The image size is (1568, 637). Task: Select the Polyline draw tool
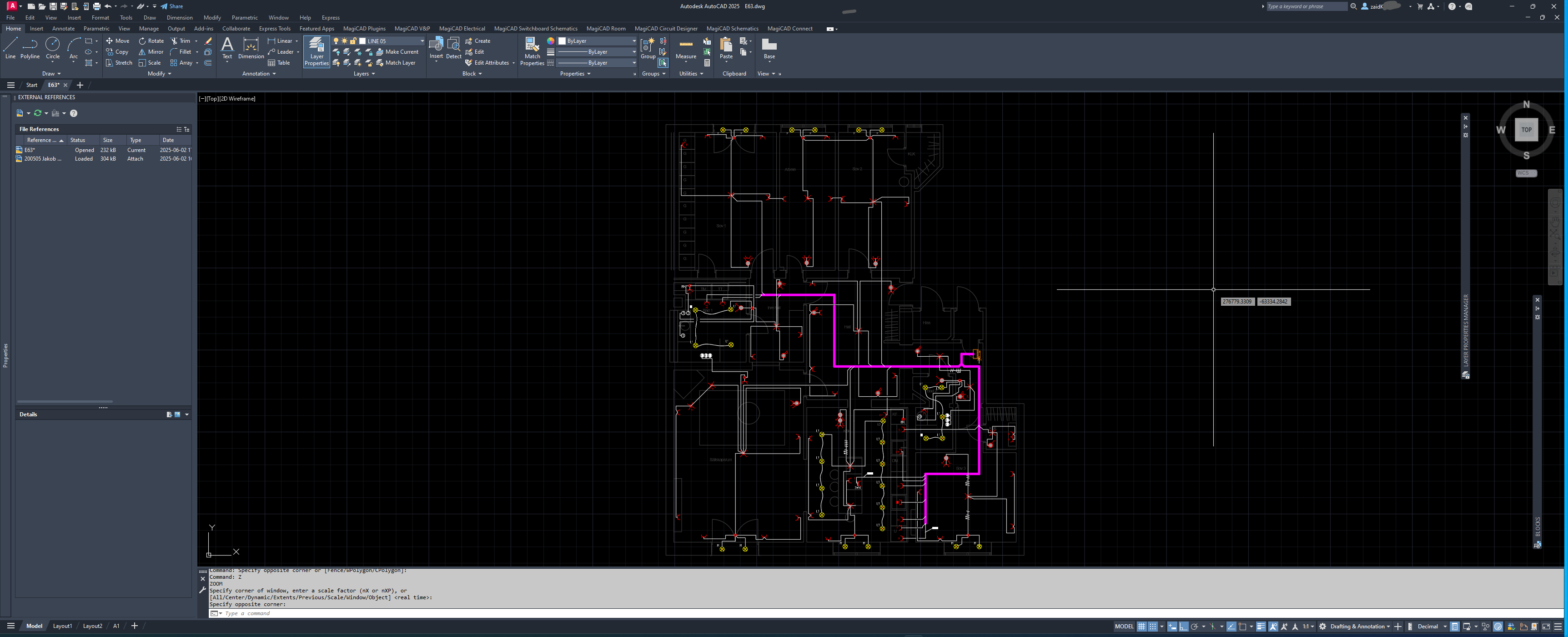pyautogui.click(x=30, y=47)
